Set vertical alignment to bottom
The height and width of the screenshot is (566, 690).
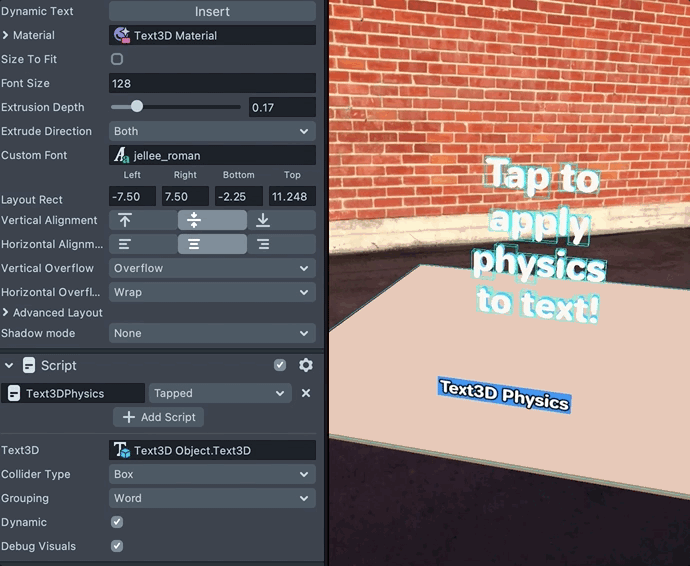(263, 220)
